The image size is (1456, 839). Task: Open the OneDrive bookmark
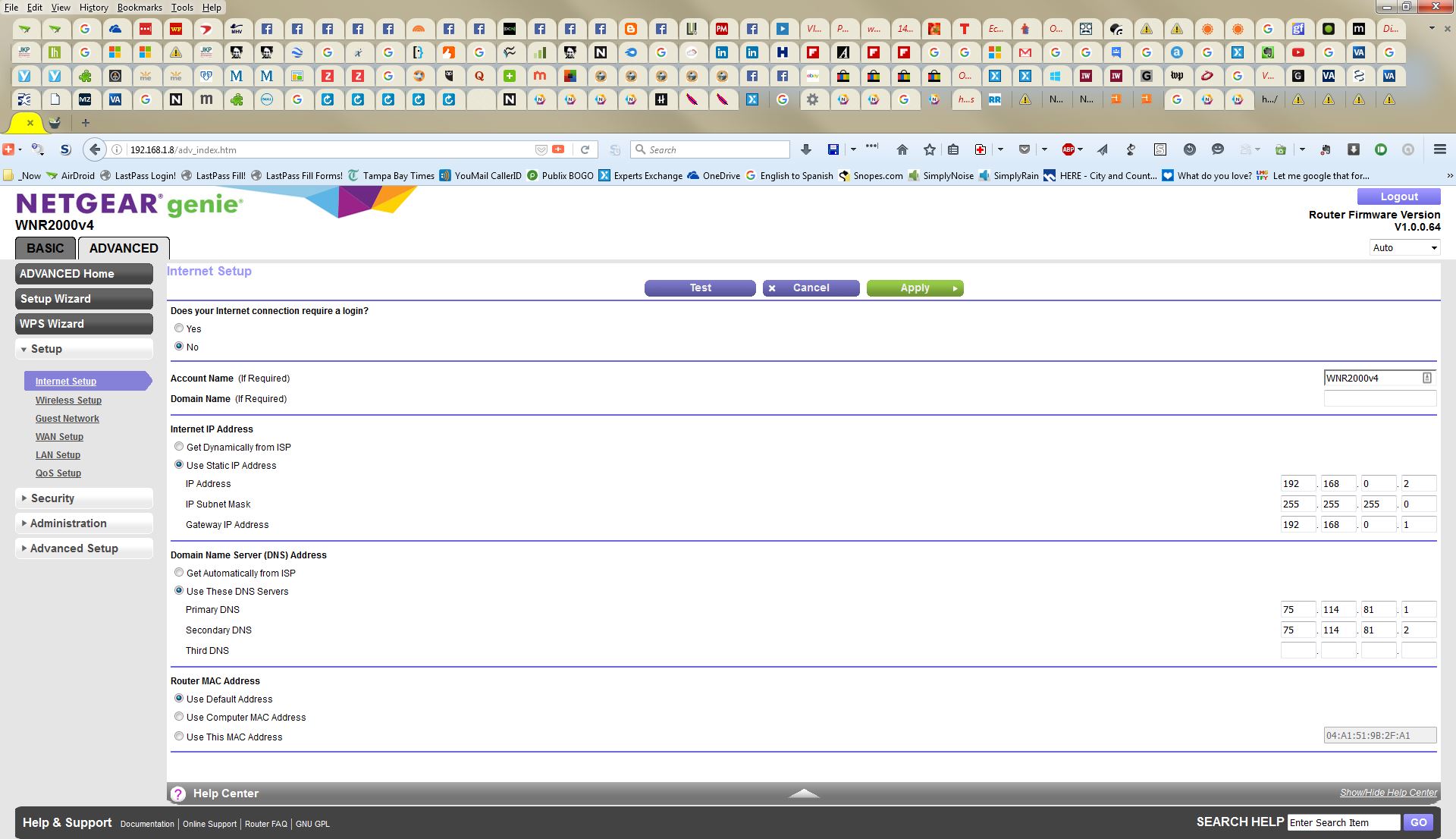click(x=714, y=175)
